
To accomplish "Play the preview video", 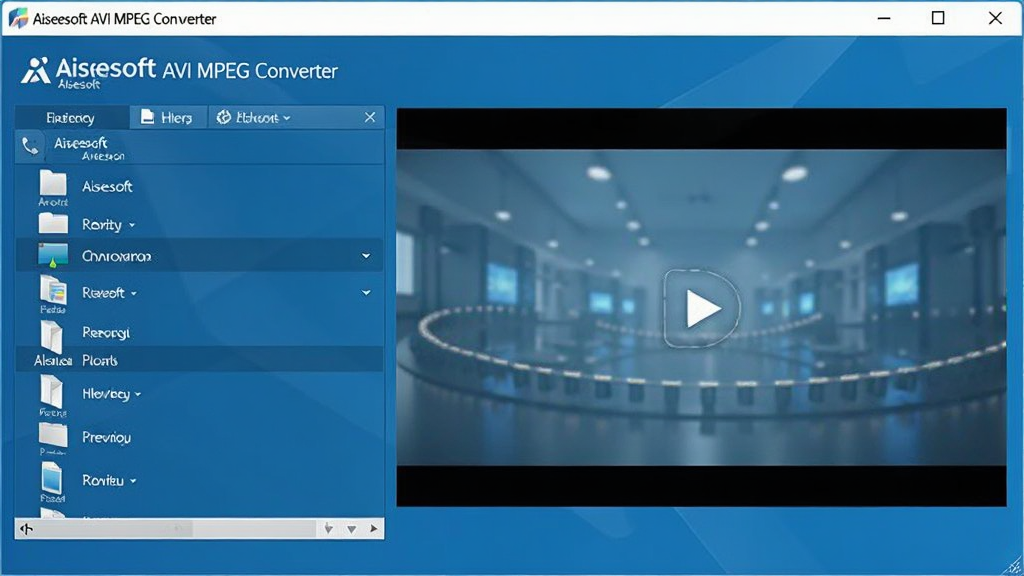I will coord(703,308).
